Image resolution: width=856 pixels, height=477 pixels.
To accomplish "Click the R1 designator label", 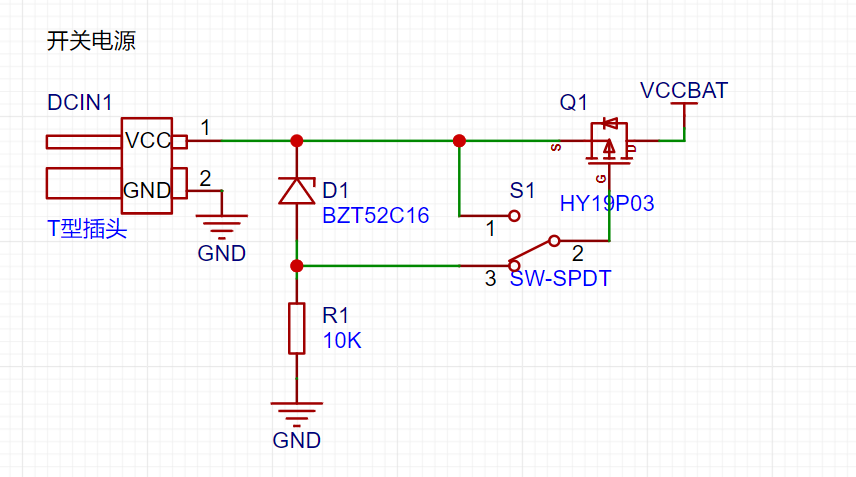I will [x=335, y=315].
